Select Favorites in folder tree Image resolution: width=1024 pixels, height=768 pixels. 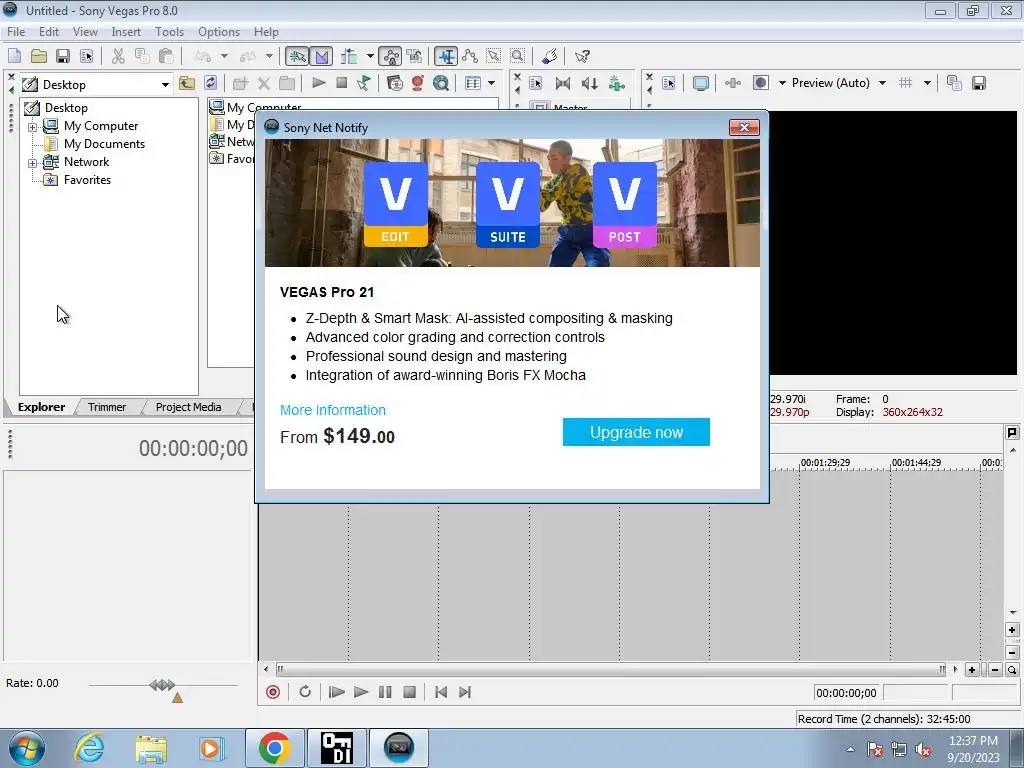[87, 180]
